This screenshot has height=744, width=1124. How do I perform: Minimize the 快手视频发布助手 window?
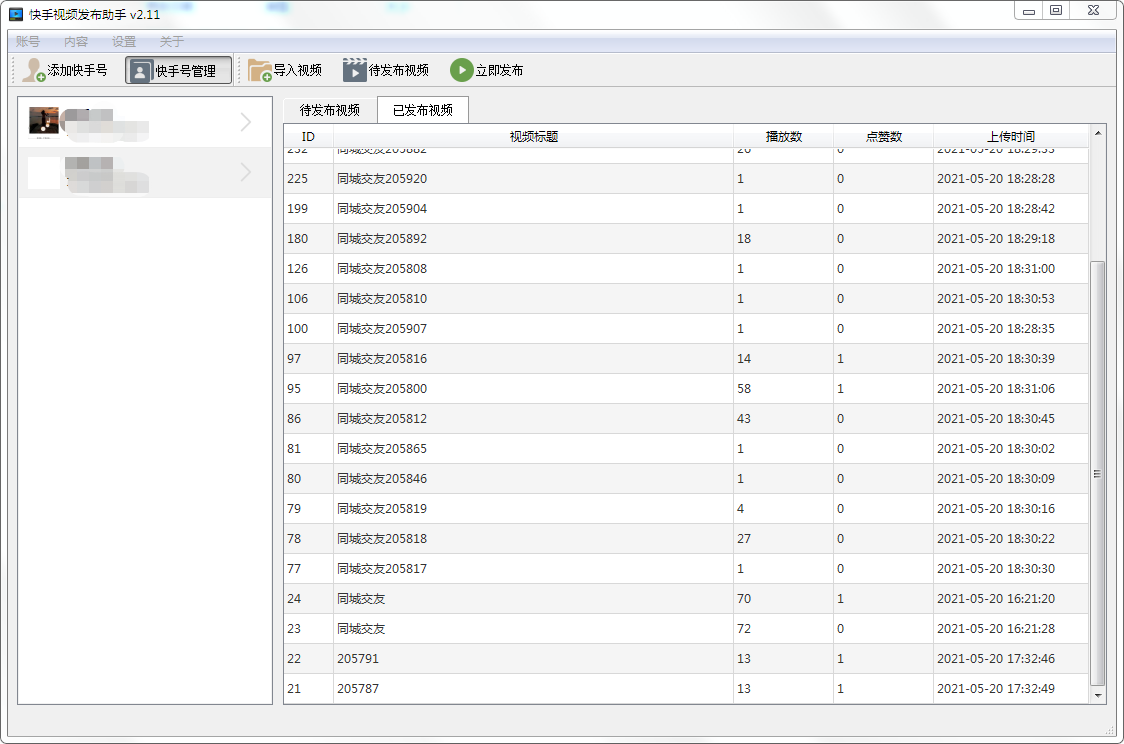[1029, 11]
